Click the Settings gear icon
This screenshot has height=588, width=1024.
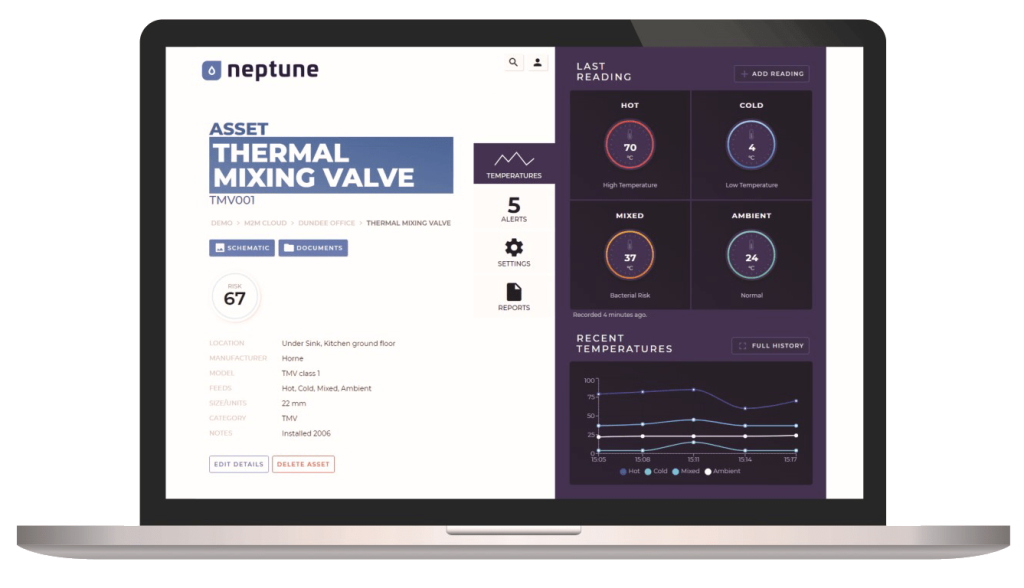coord(514,247)
